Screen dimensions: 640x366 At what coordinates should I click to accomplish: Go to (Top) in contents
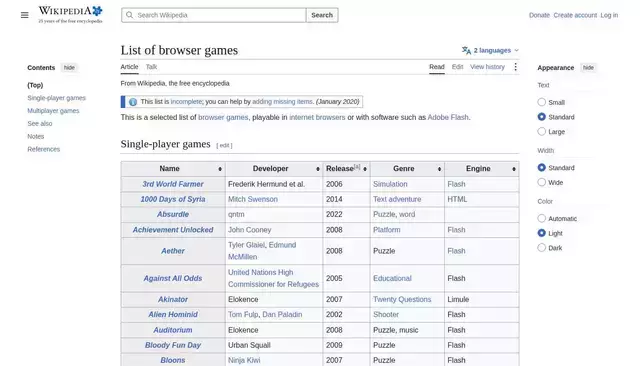pyautogui.click(x=35, y=85)
